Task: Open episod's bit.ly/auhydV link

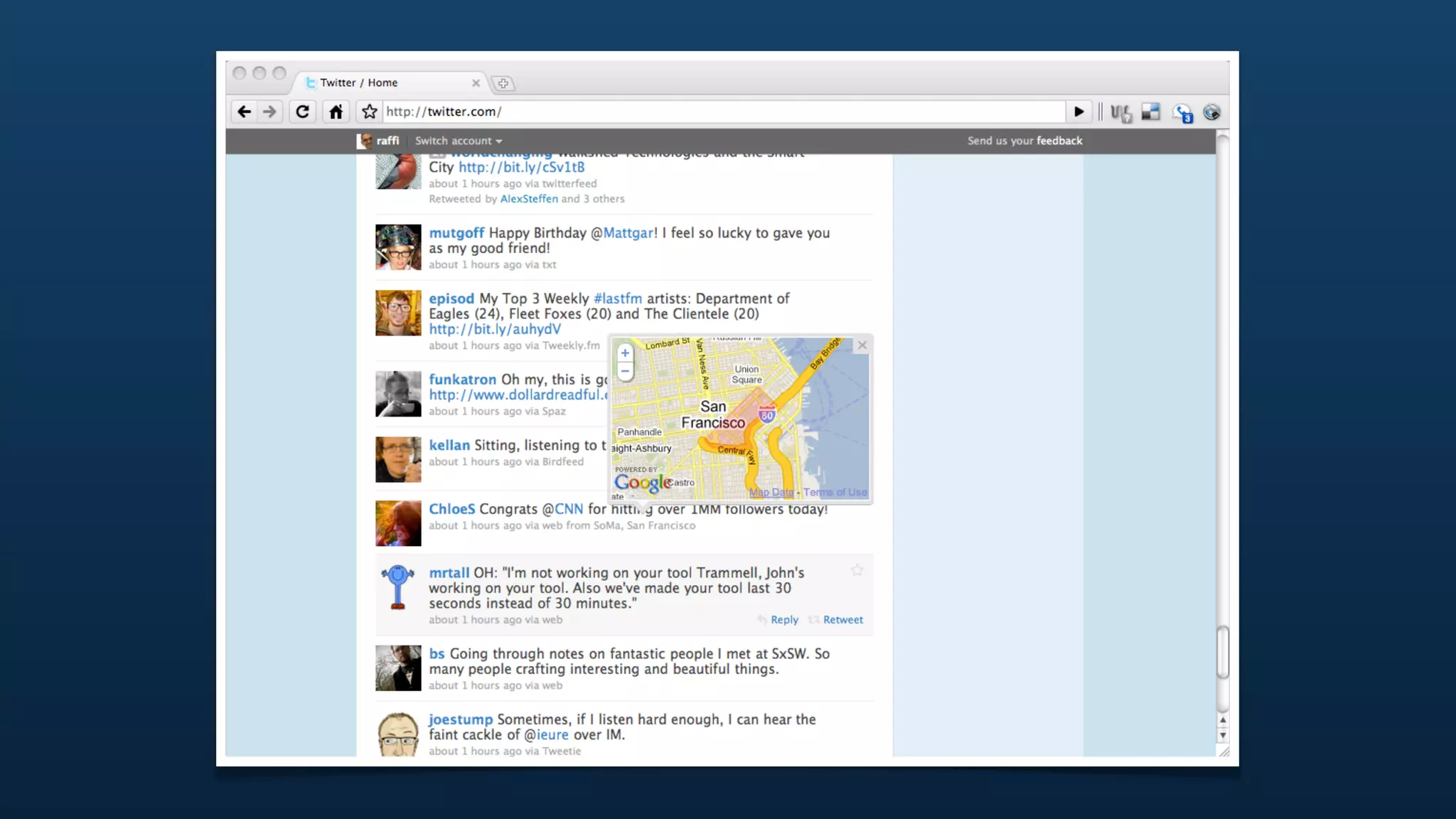Action: click(x=495, y=329)
